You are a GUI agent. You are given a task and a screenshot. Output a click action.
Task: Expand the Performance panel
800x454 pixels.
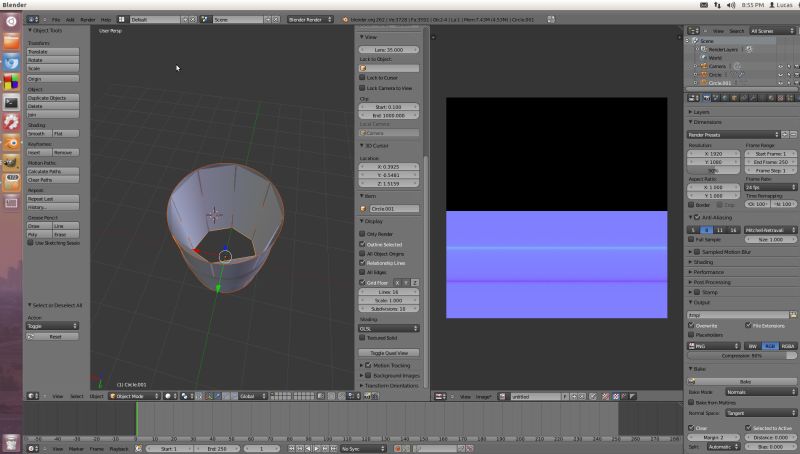708,272
